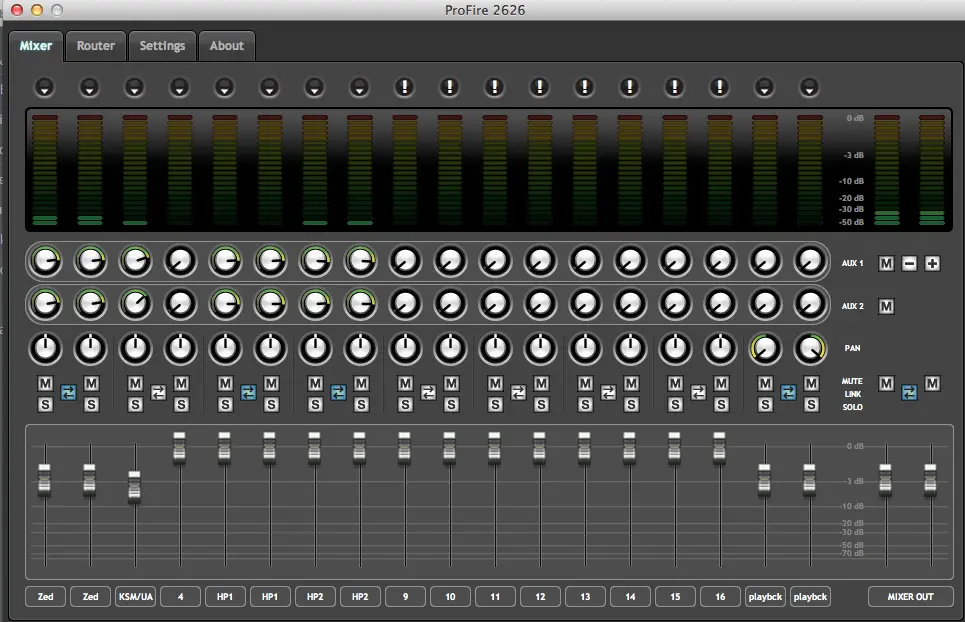Viewport: 965px width, 622px height.
Task: Open input dropdown above first HP2 channel
Action: [314, 87]
